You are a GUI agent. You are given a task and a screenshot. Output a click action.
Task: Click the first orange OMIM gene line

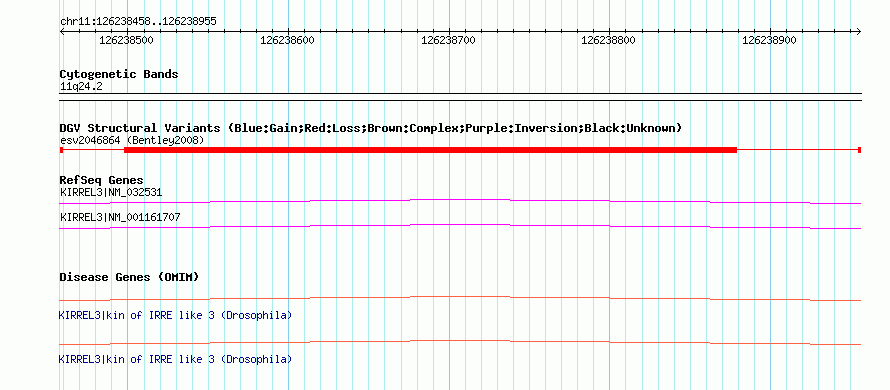pos(460,298)
